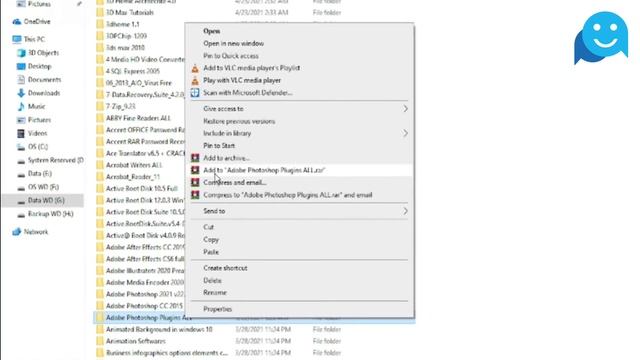Screen dimensions: 640x360
Task: Select OS WD (F:) drive in sidebar
Action: [43, 187]
